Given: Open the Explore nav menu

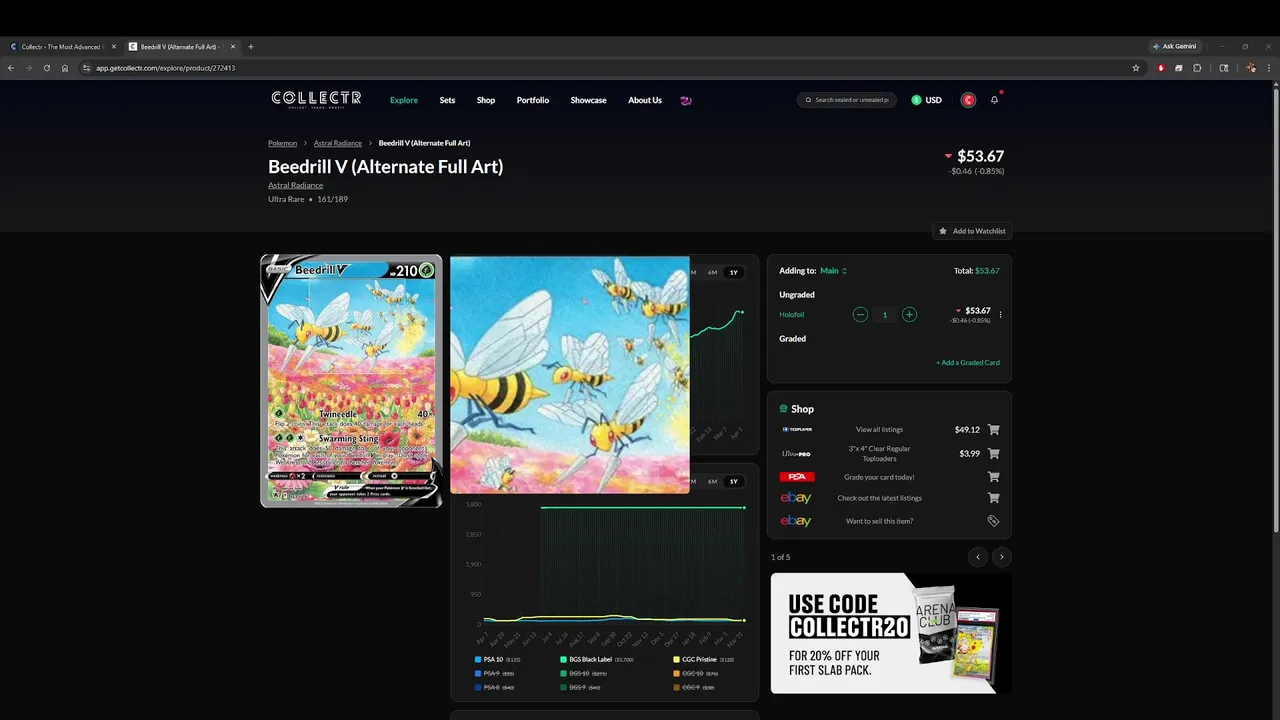Looking at the screenshot, I should tap(404, 100).
